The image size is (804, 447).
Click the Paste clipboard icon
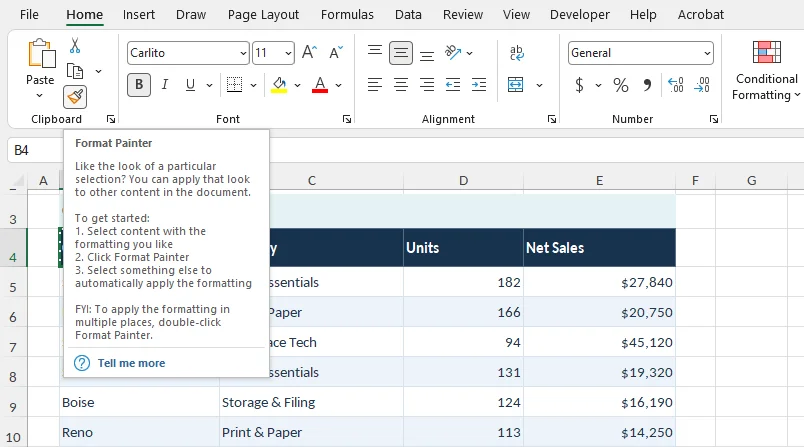[x=41, y=54]
